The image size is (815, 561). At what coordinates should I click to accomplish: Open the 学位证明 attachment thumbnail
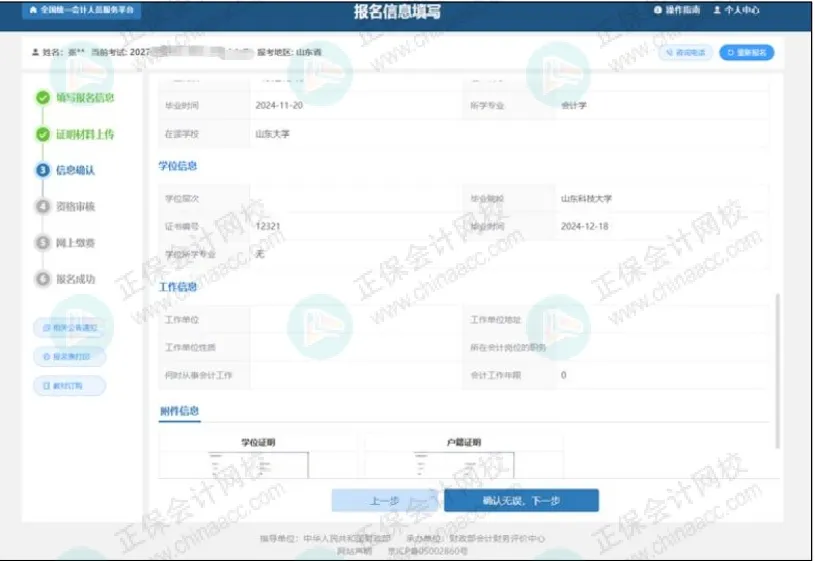click(x=258, y=465)
